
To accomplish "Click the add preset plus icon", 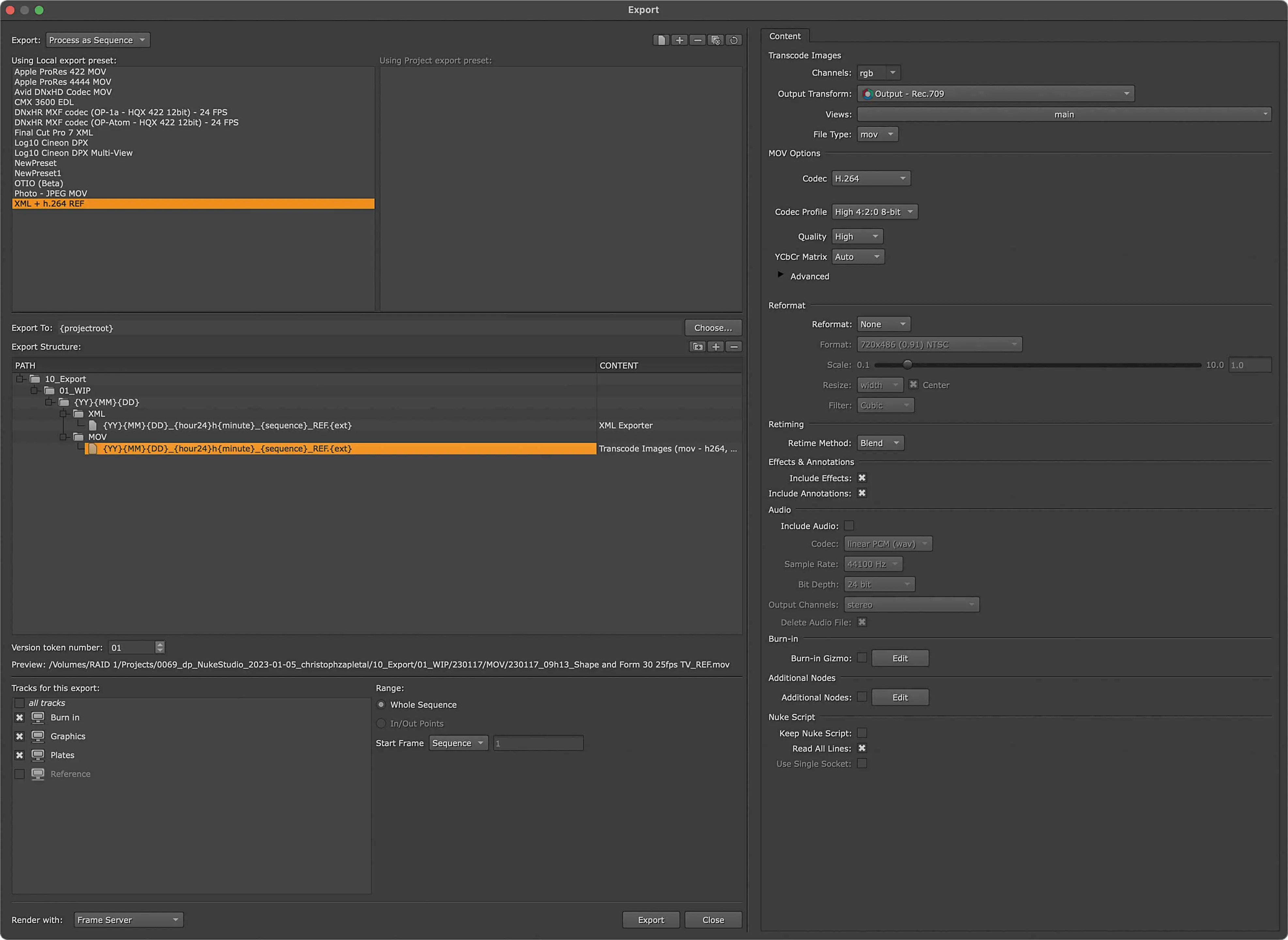I will point(679,40).
